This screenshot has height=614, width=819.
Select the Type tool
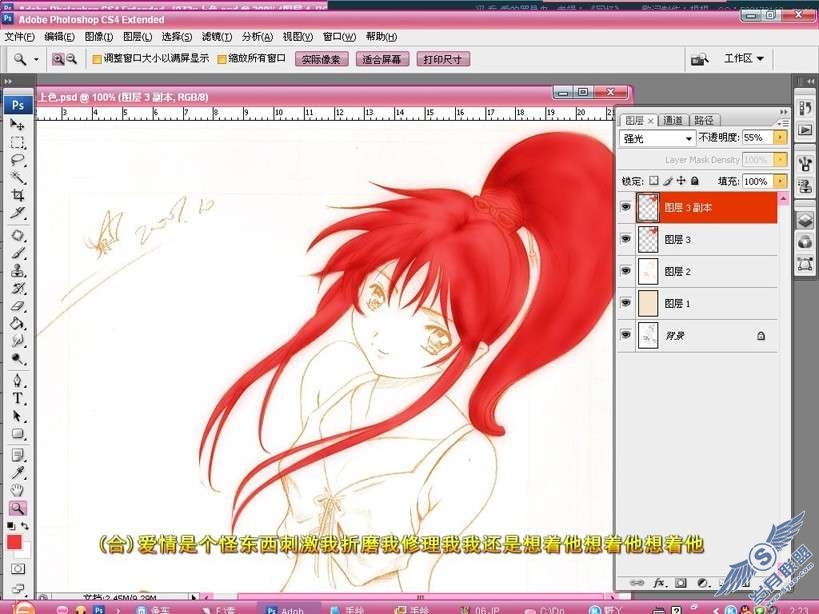(x=18, y=398)
